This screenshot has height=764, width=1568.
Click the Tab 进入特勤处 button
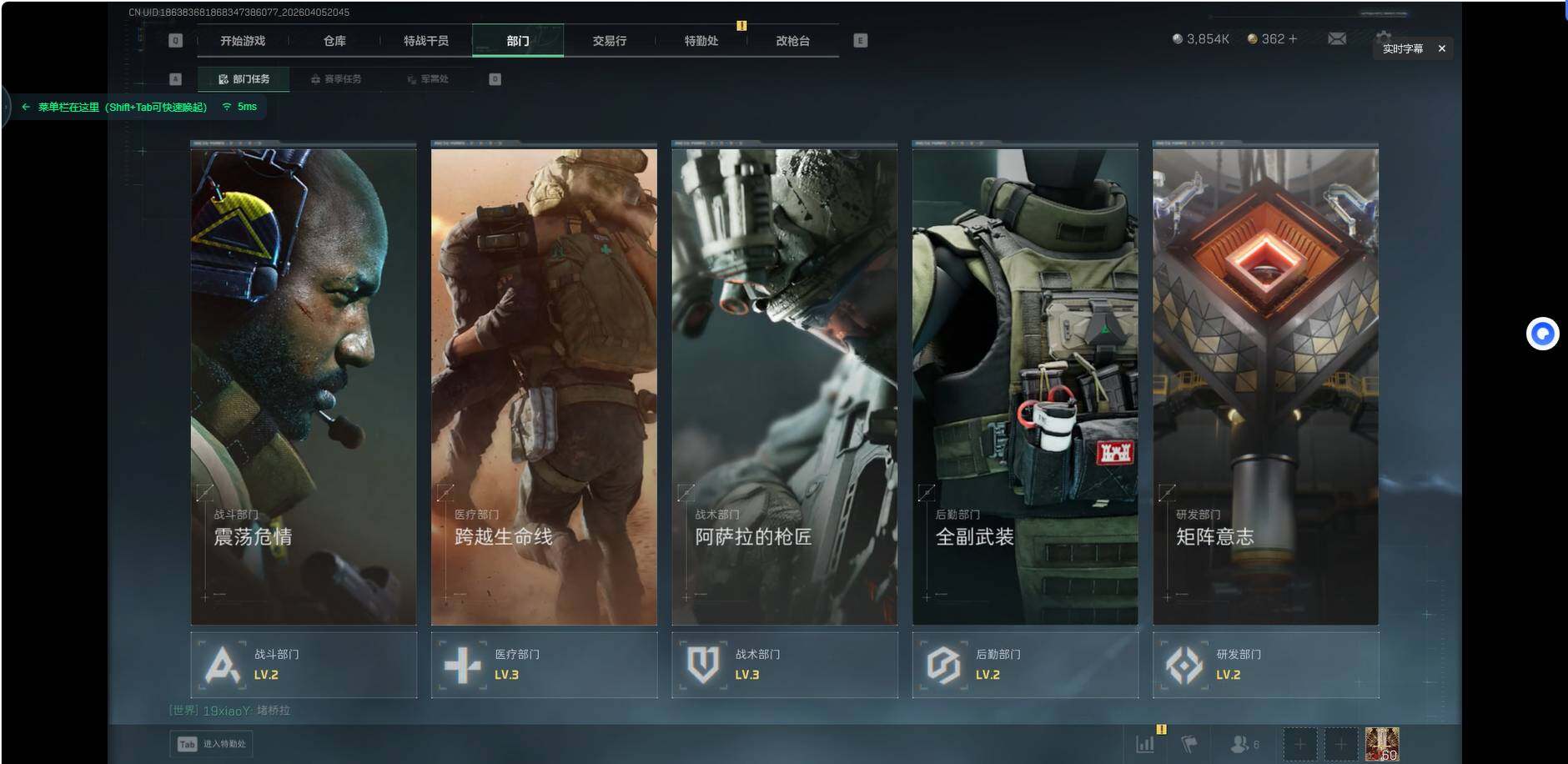pos(212,744)
